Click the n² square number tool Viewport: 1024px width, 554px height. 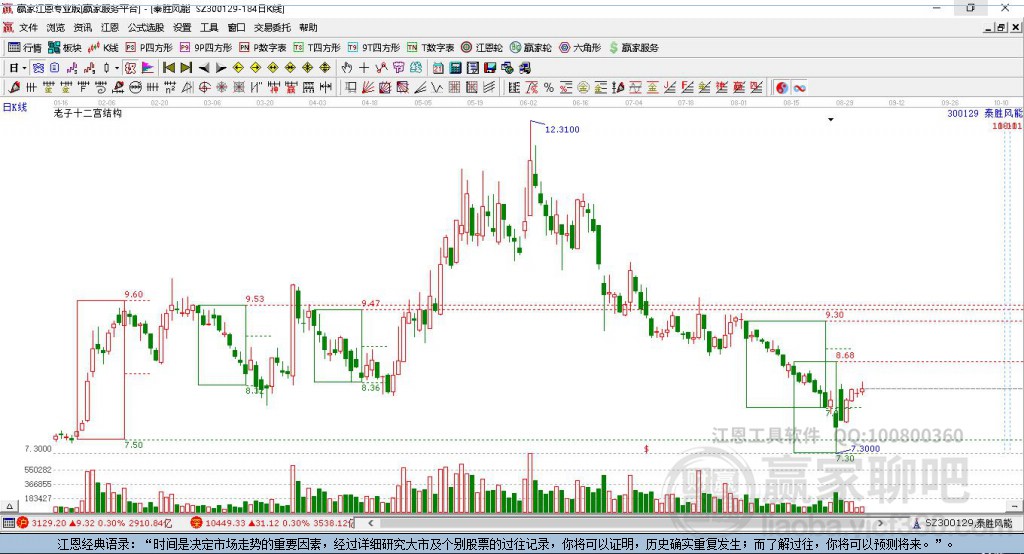click(170, 88)
